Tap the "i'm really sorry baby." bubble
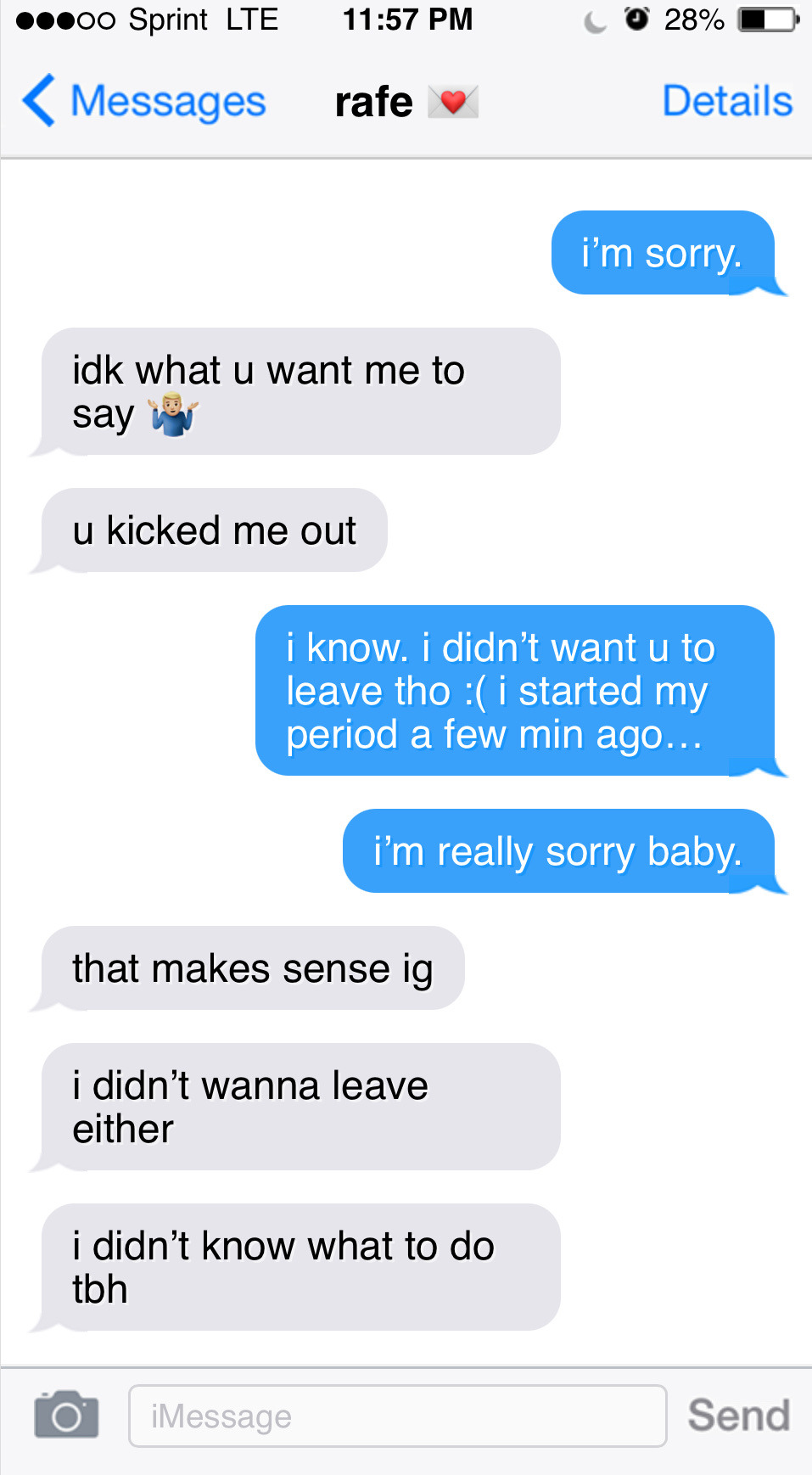The width and height of the screenshot is (812, 1475). click(x=559, y=851)
